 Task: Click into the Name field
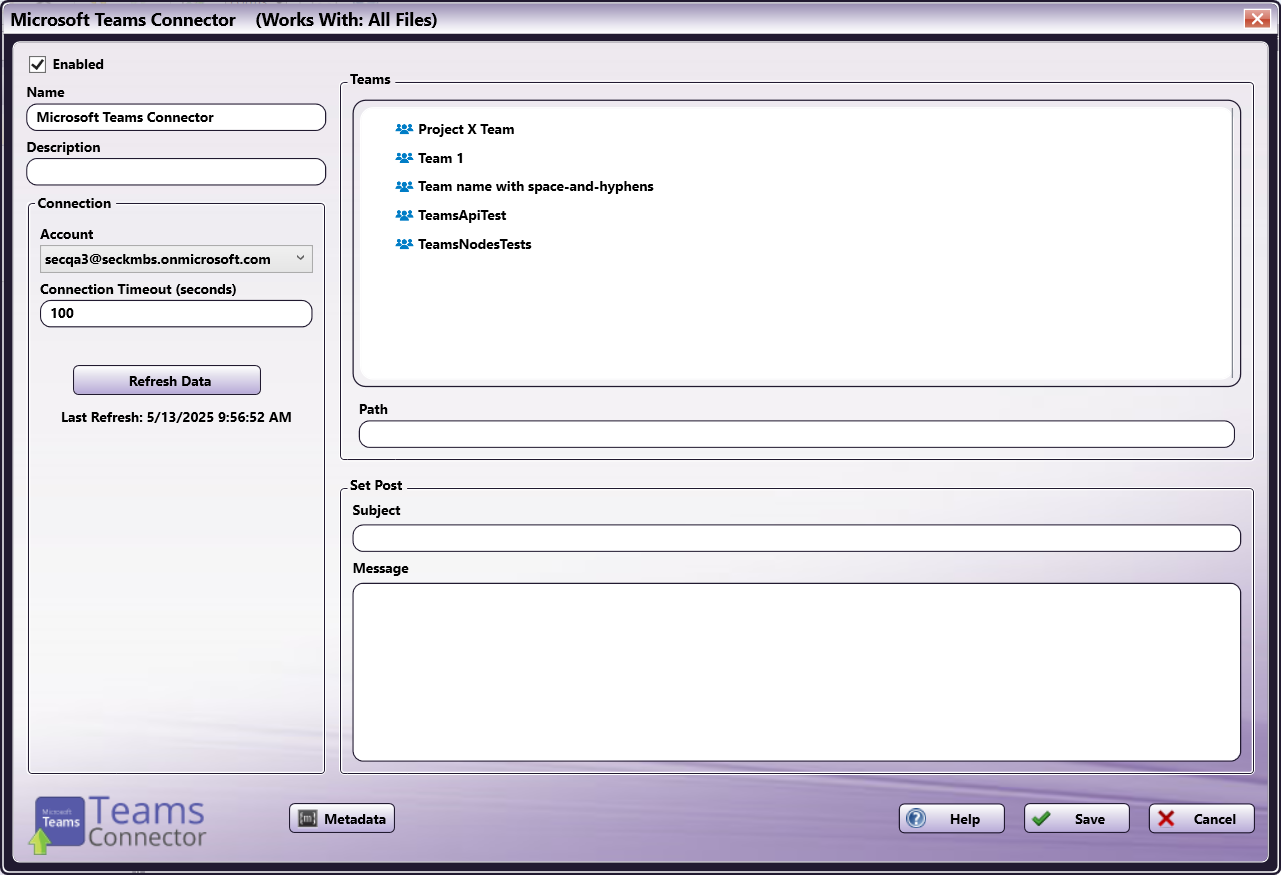click(176, 117)
